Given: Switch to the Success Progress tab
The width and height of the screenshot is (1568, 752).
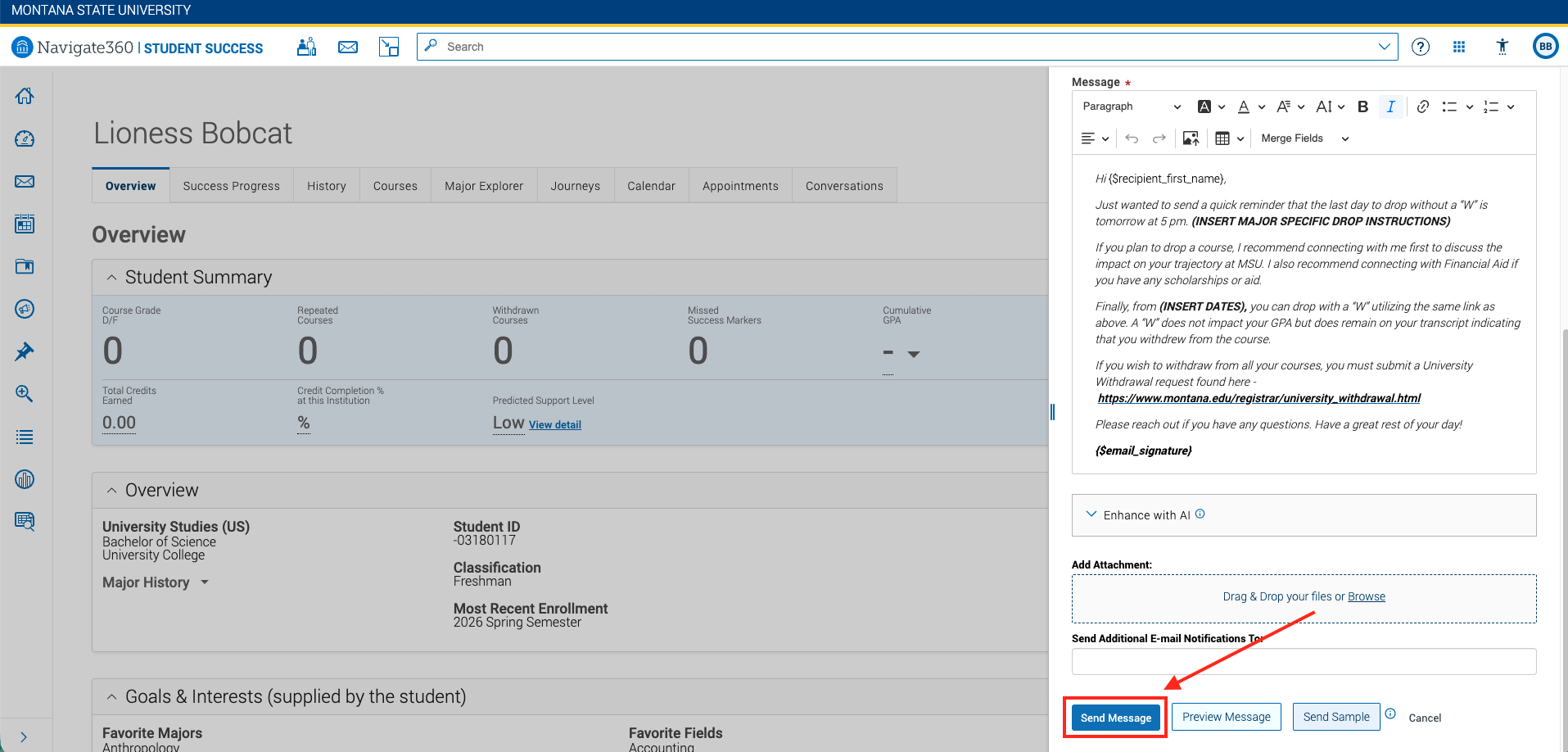Looking at the screenshot, I should 232,186.
